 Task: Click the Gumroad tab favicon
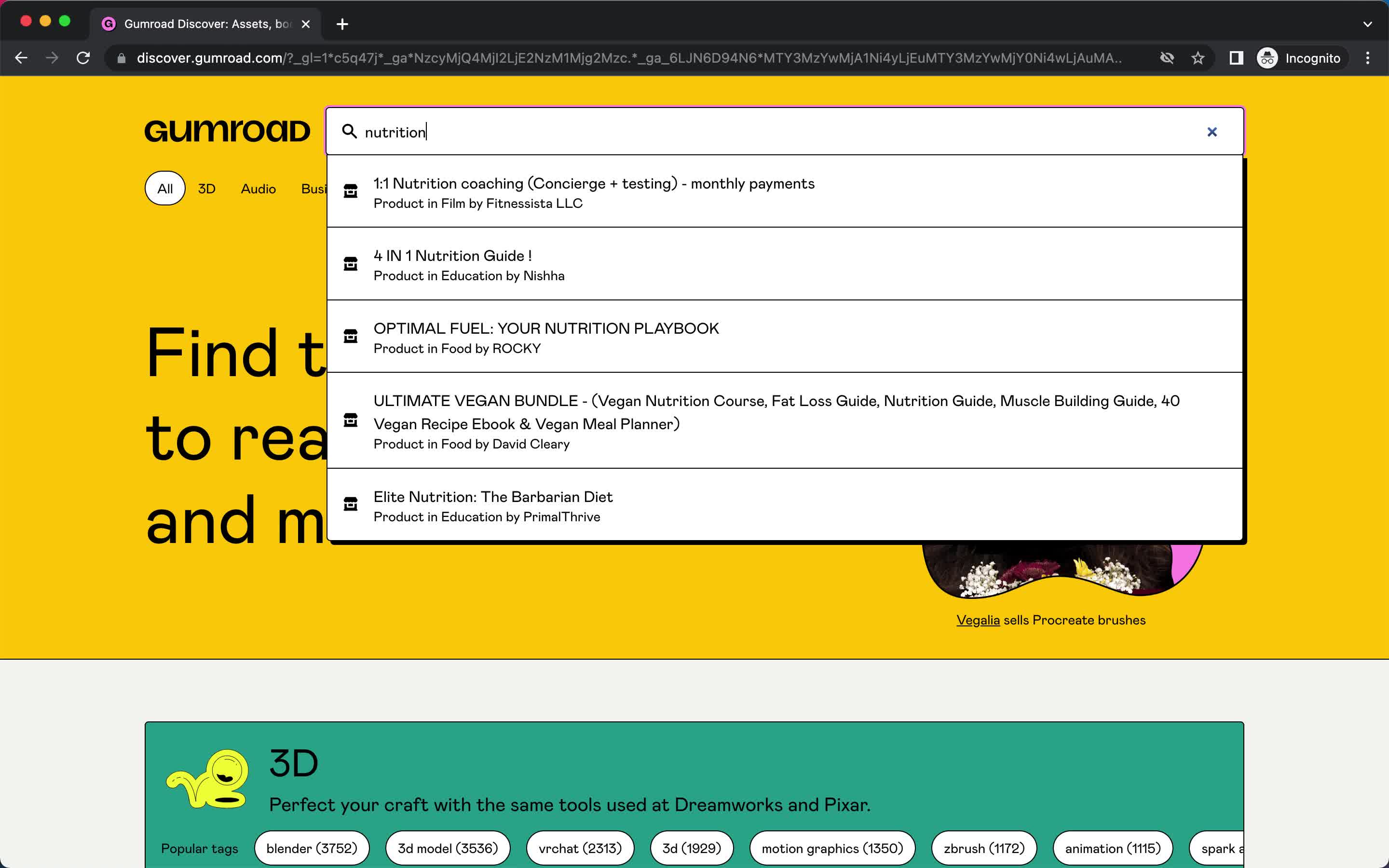[109, 24]
